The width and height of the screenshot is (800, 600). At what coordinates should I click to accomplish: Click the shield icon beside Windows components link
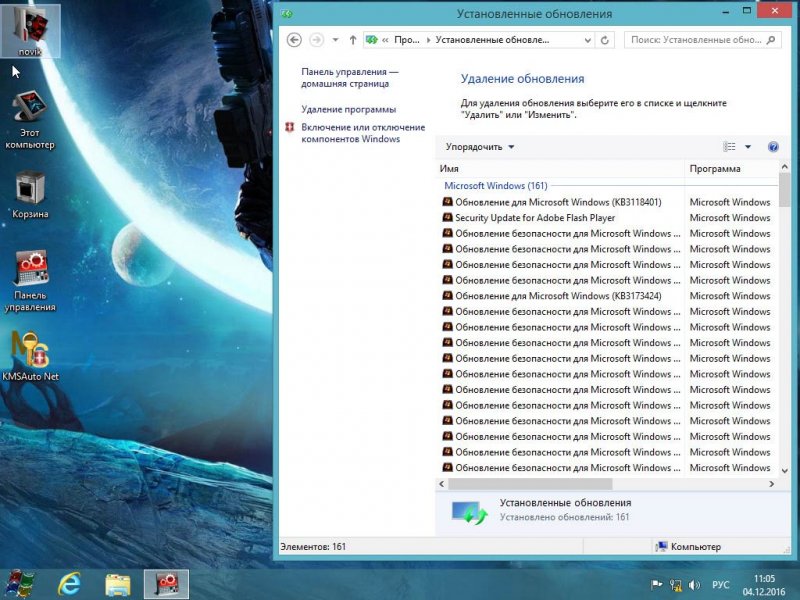pyautogui.click(x=290, y=128)
